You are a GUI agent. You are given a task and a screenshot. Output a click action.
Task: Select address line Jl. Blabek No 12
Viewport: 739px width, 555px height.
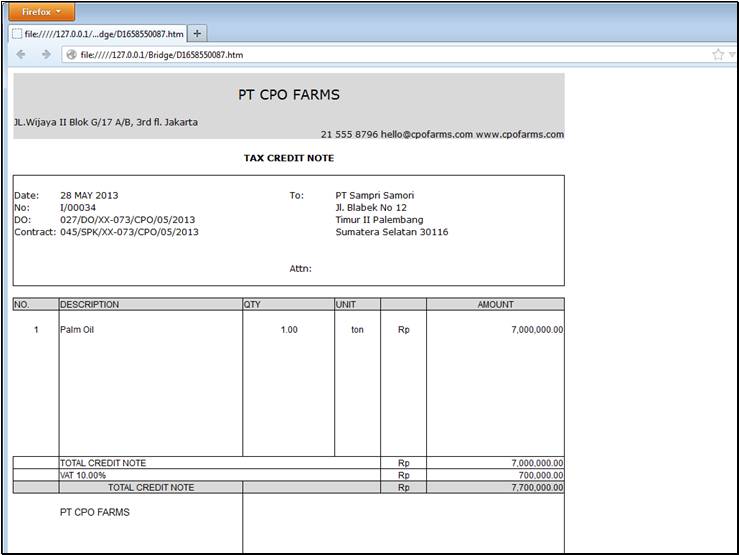371,207
